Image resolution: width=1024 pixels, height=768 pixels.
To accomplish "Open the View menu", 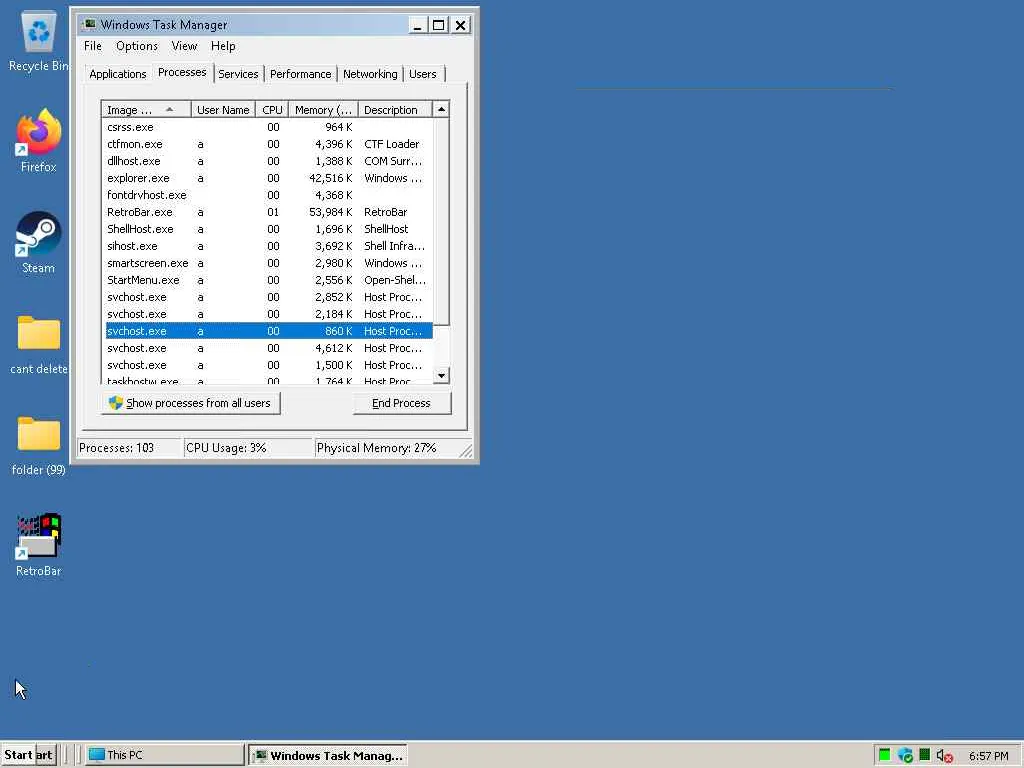I will [184, 46].
